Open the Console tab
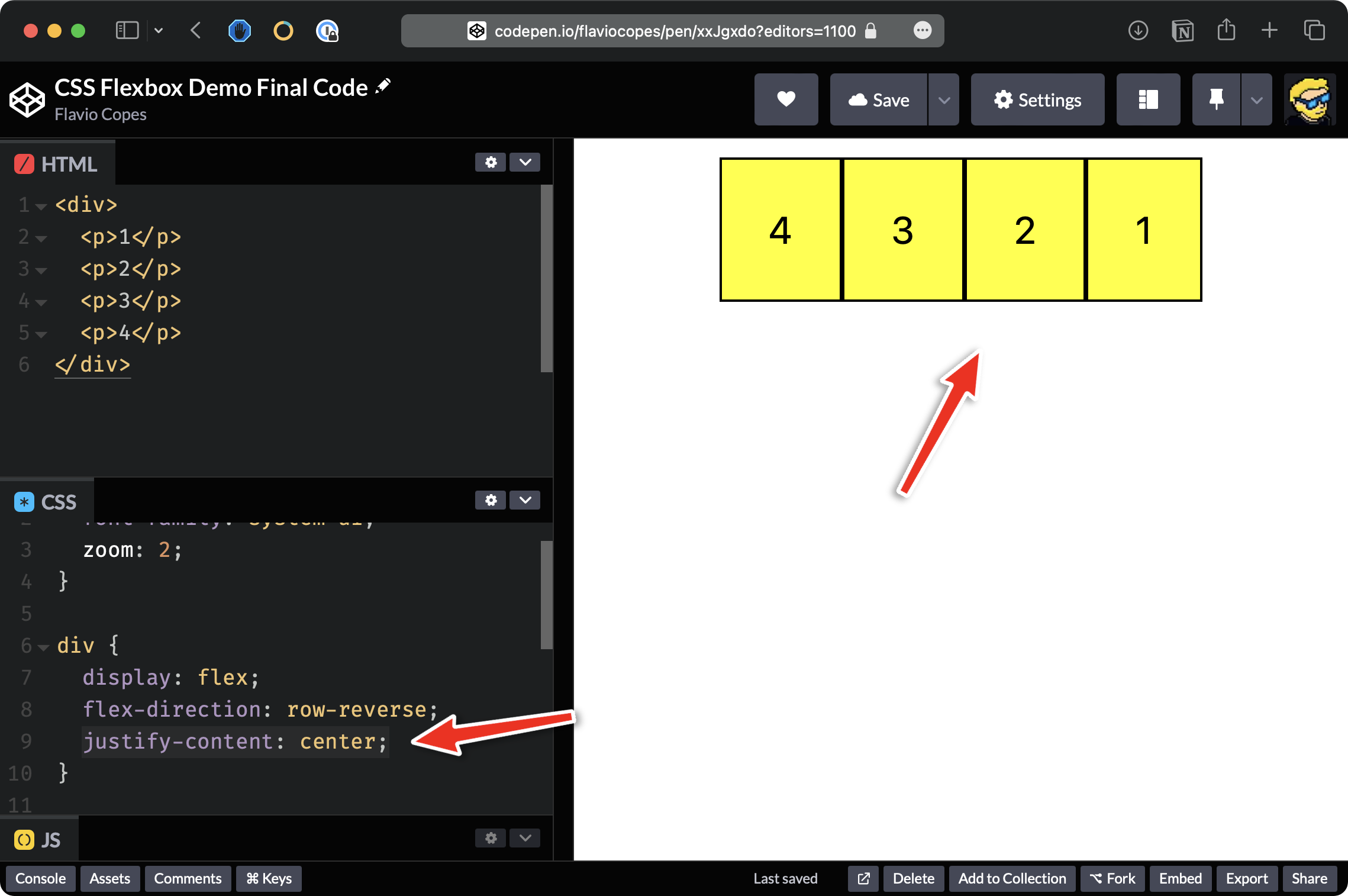The width and height of the screenshot is (1348, 896). click(x=40, y=878)
